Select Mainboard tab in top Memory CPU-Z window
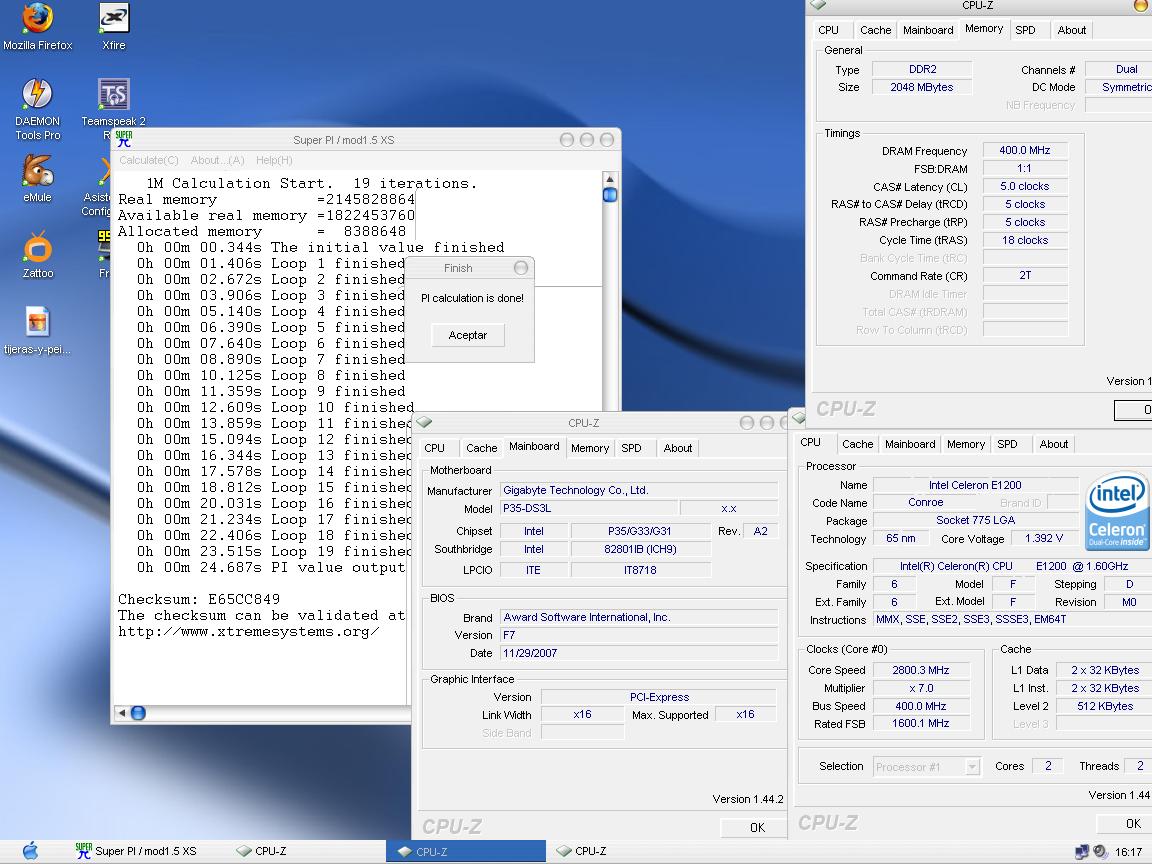The width and height of the screenshot is (1152, 864). [x=928, y=30]
